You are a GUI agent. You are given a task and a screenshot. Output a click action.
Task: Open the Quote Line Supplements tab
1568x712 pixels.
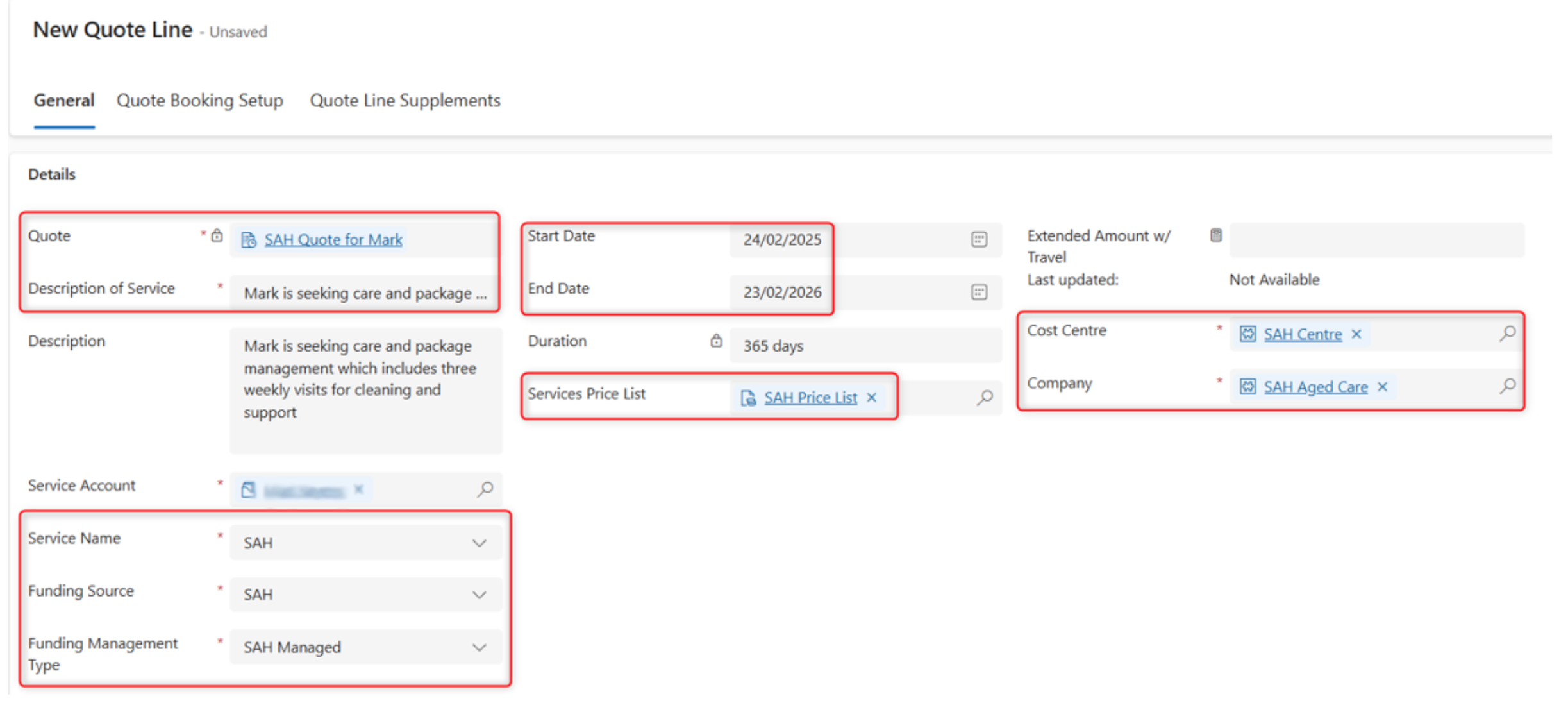(405, 101)
